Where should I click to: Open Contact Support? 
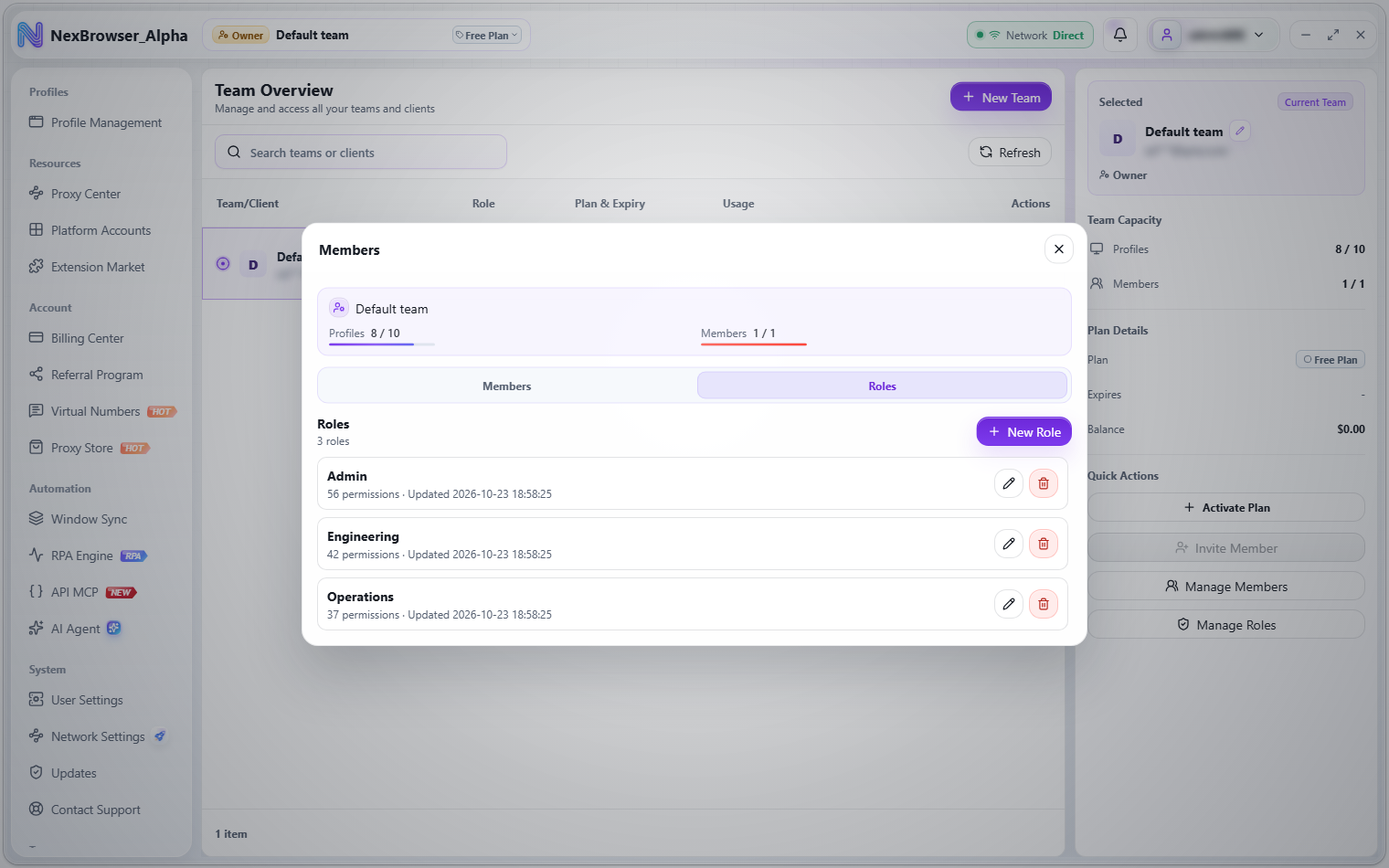85,810
